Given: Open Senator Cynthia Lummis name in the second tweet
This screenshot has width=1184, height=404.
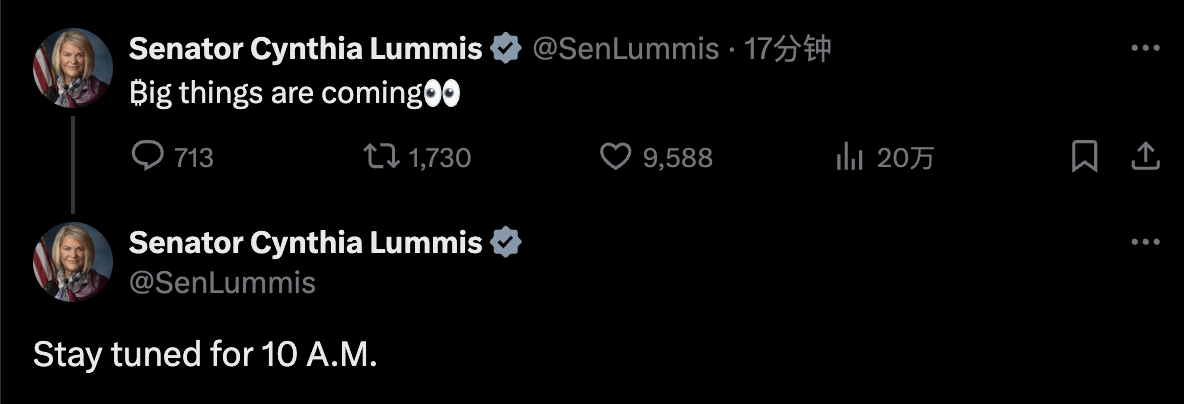Looking at the screenshot, I should 306,242.
